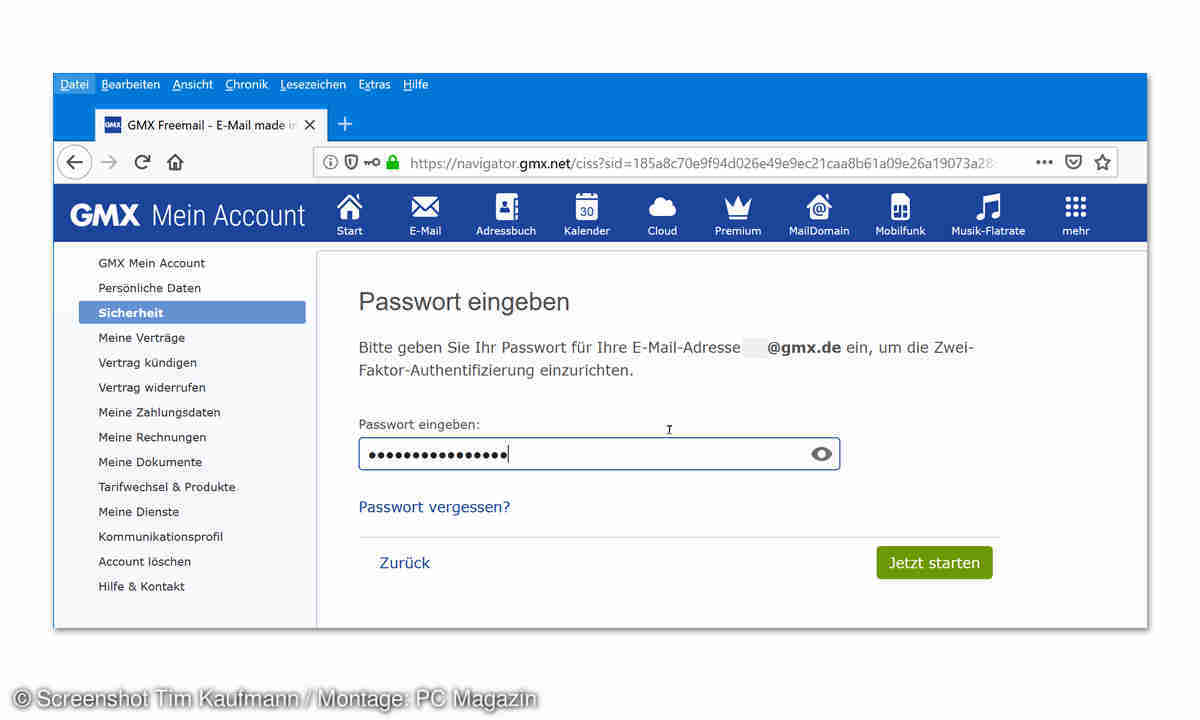Image resolution: width=1200 pixels, height=720 pixels.
Task: Go to the GMX Start home icon
Action: [x=350, y=207]
